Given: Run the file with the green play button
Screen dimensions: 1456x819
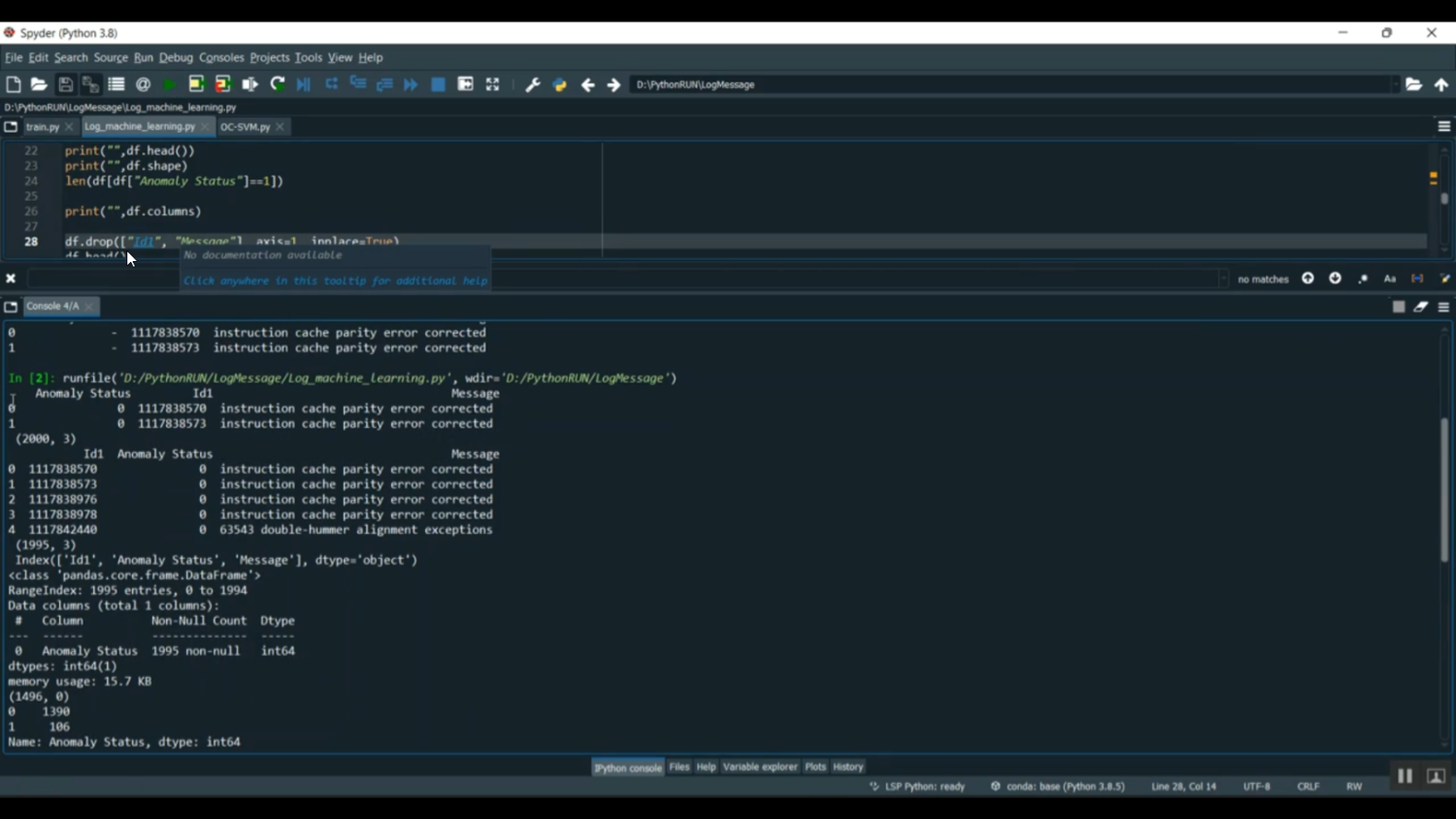Looking at the screenshot, I should pos(170,85).
